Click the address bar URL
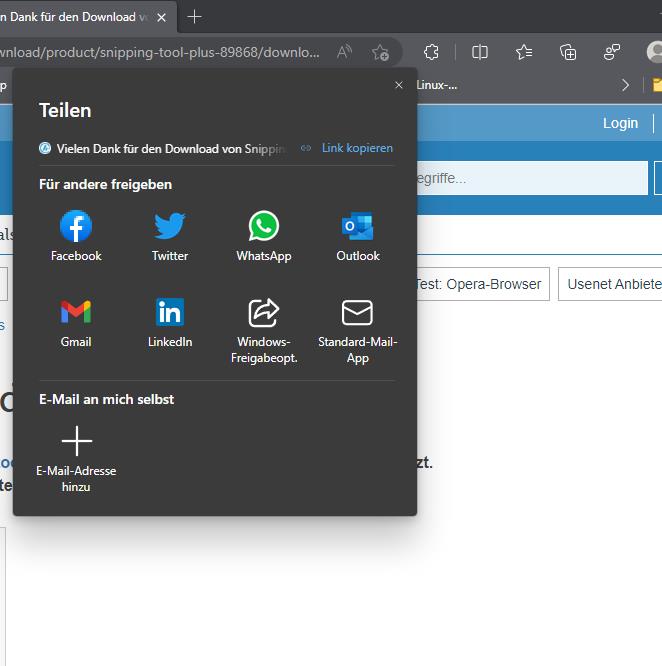This screenshot has width=662, height=666. (160, 52)
